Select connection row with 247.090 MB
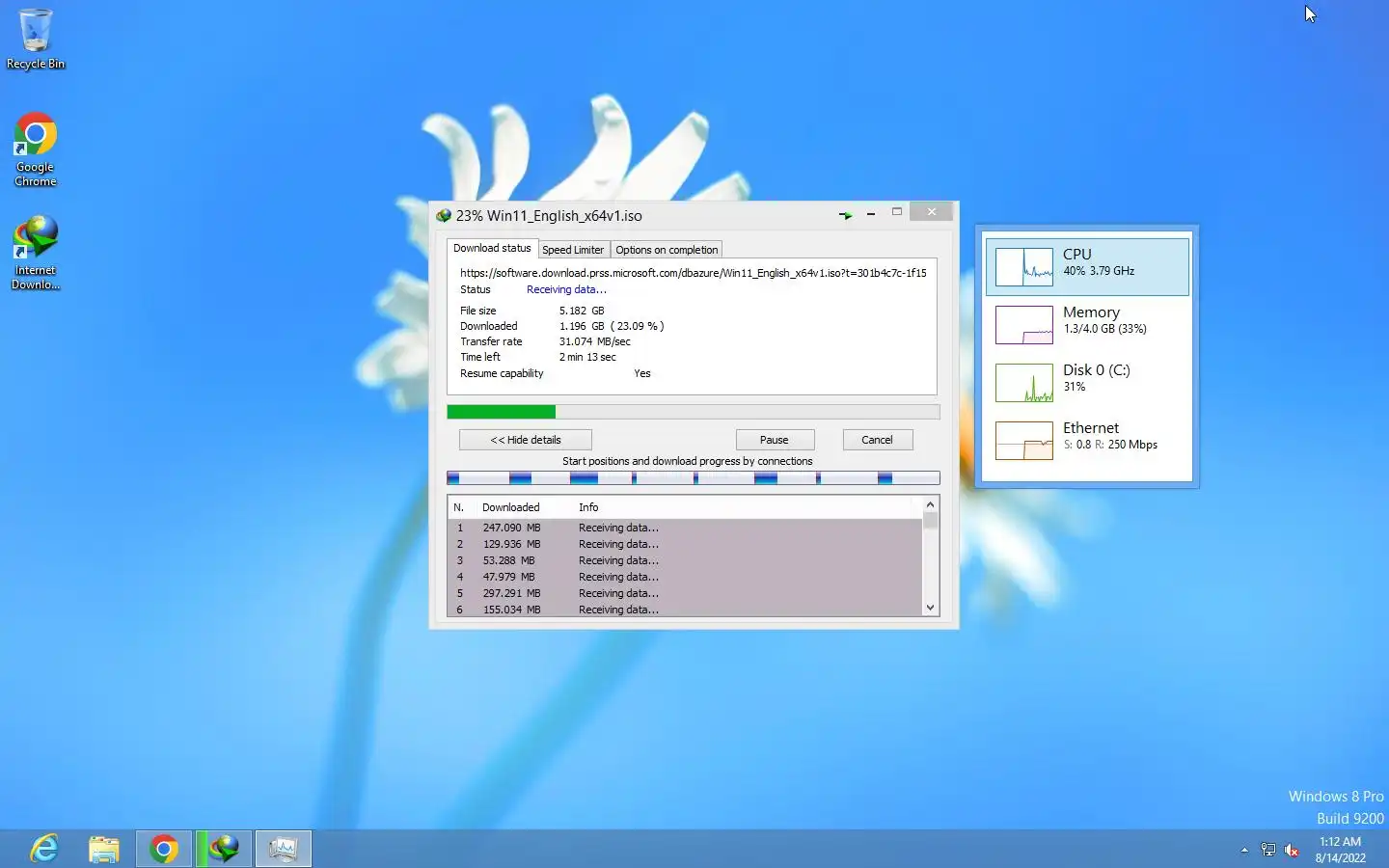The image size is (1389, 868). pyautogui.click(x=685, y=528)
